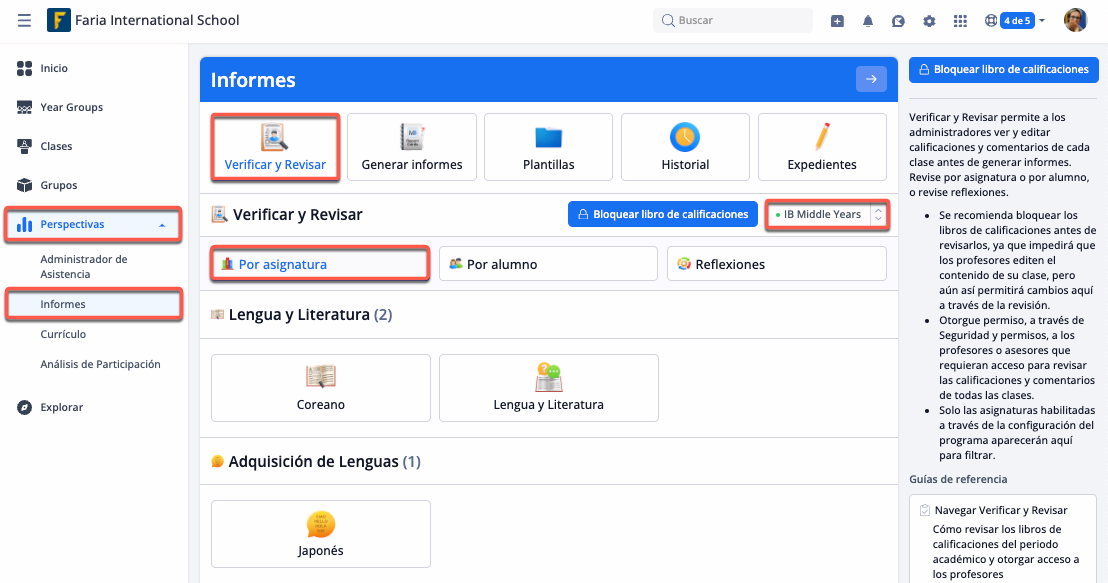
Task: Open the 4 de 5 language dropdown
Action: (1017, 21)
